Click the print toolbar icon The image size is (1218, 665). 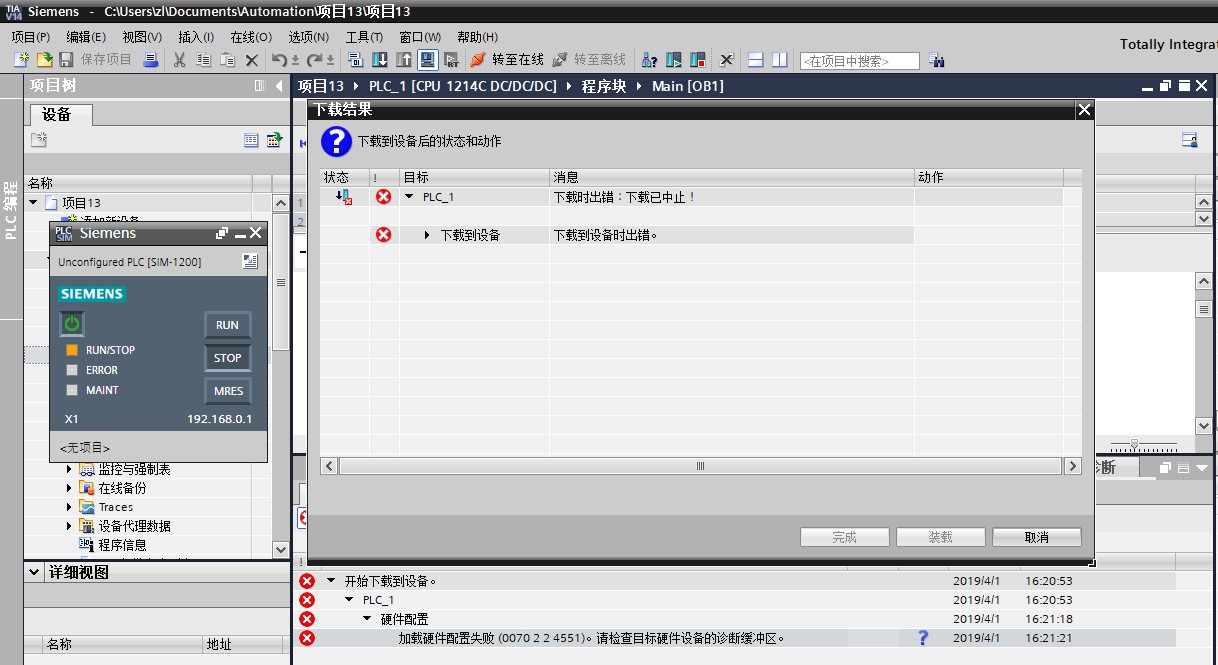tap(150, 60)
